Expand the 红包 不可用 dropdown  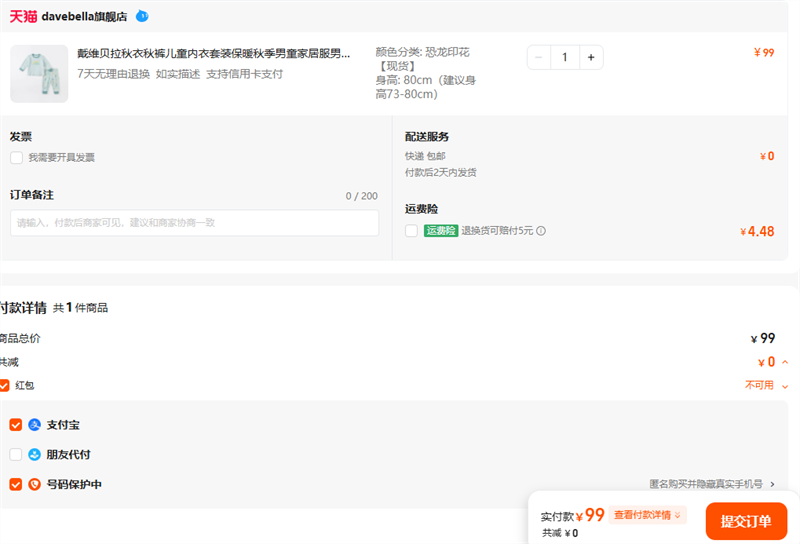point(785,386)
